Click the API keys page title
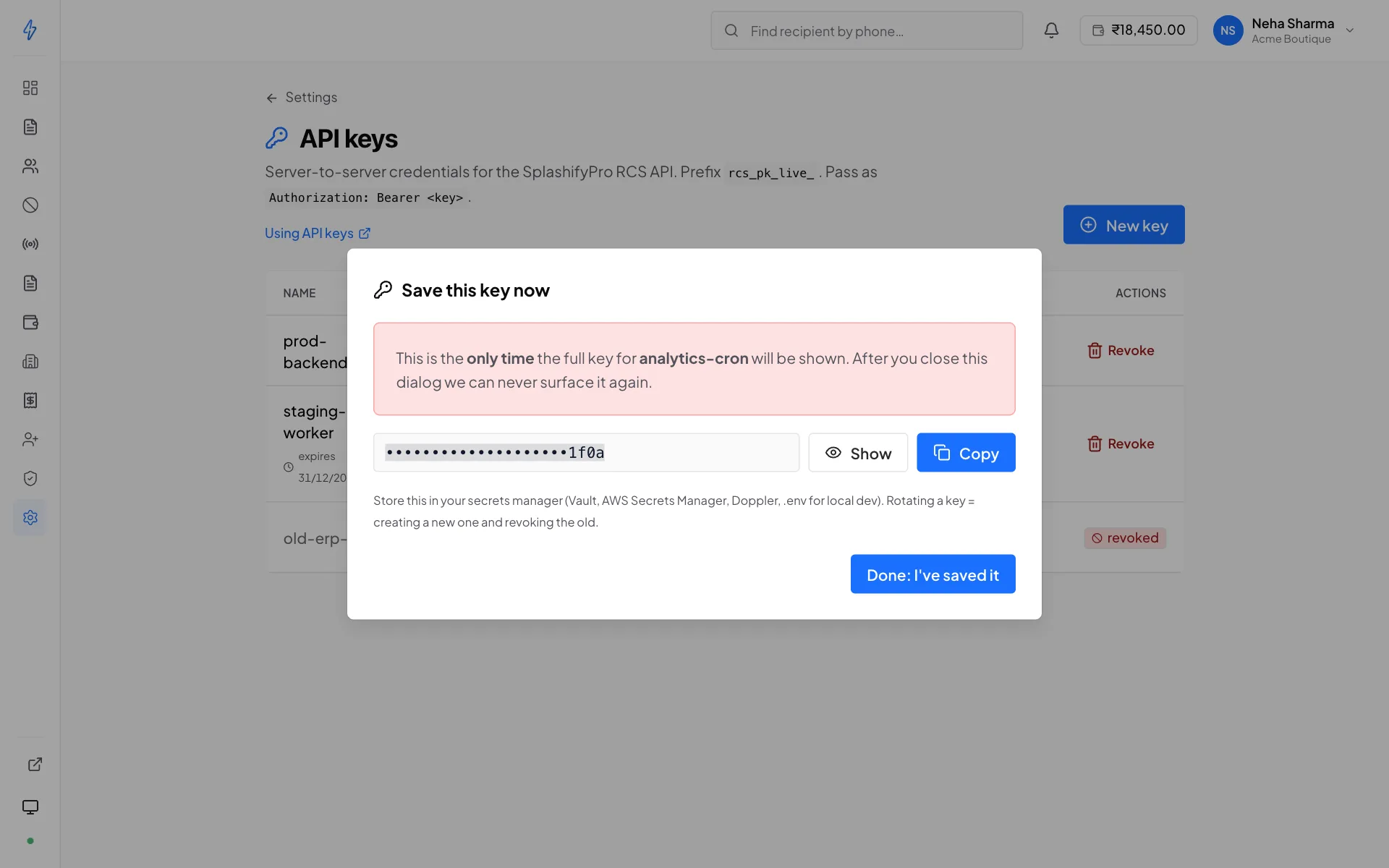 (x=349, y=139)
